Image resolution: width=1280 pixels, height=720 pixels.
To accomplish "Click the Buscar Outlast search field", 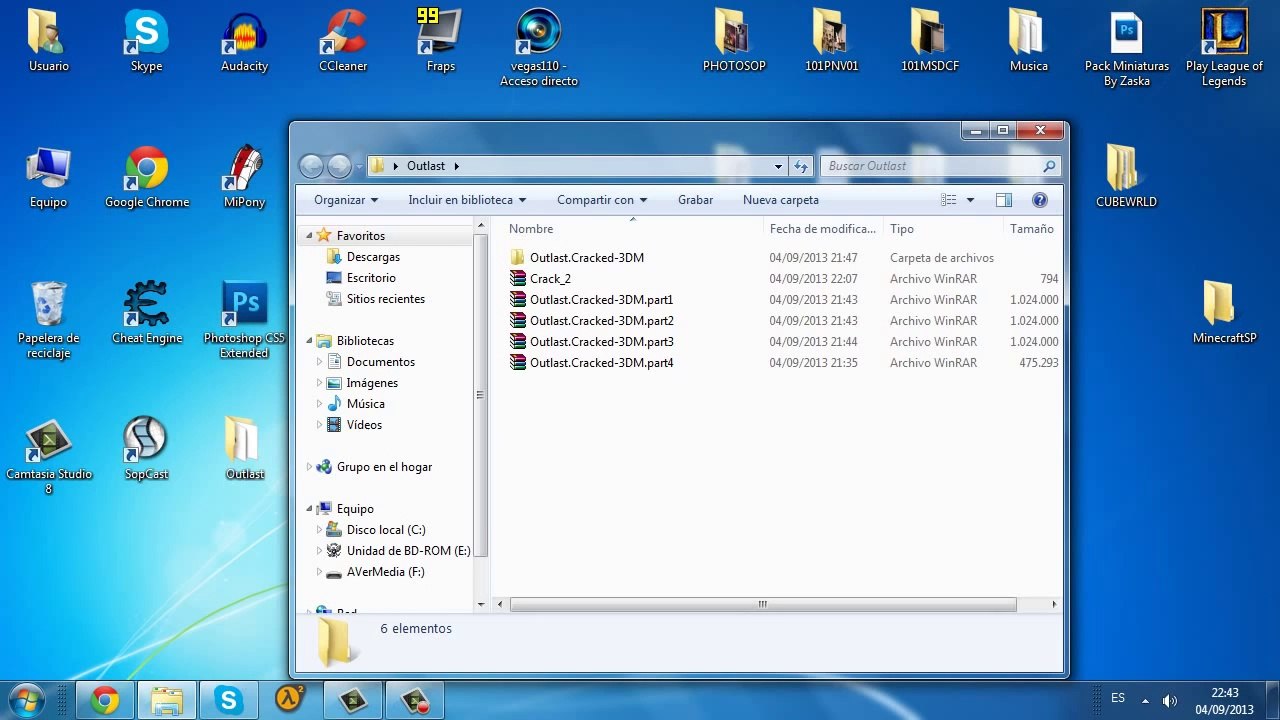I will (939, 166).
